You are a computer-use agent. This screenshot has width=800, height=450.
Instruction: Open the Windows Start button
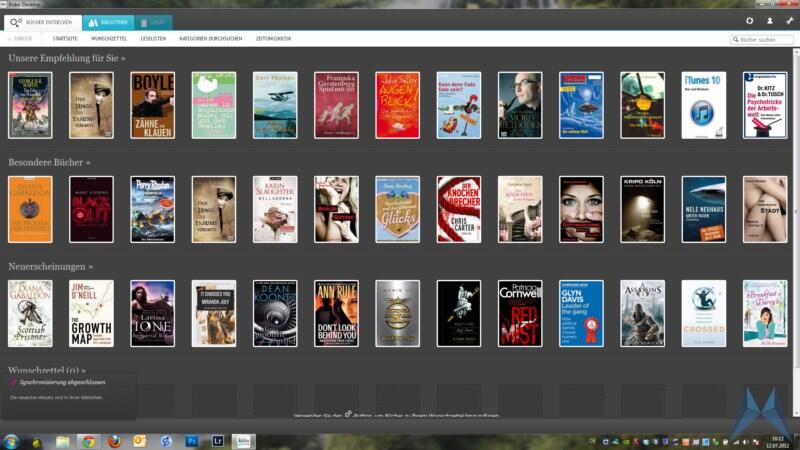(x=11, y=441)
